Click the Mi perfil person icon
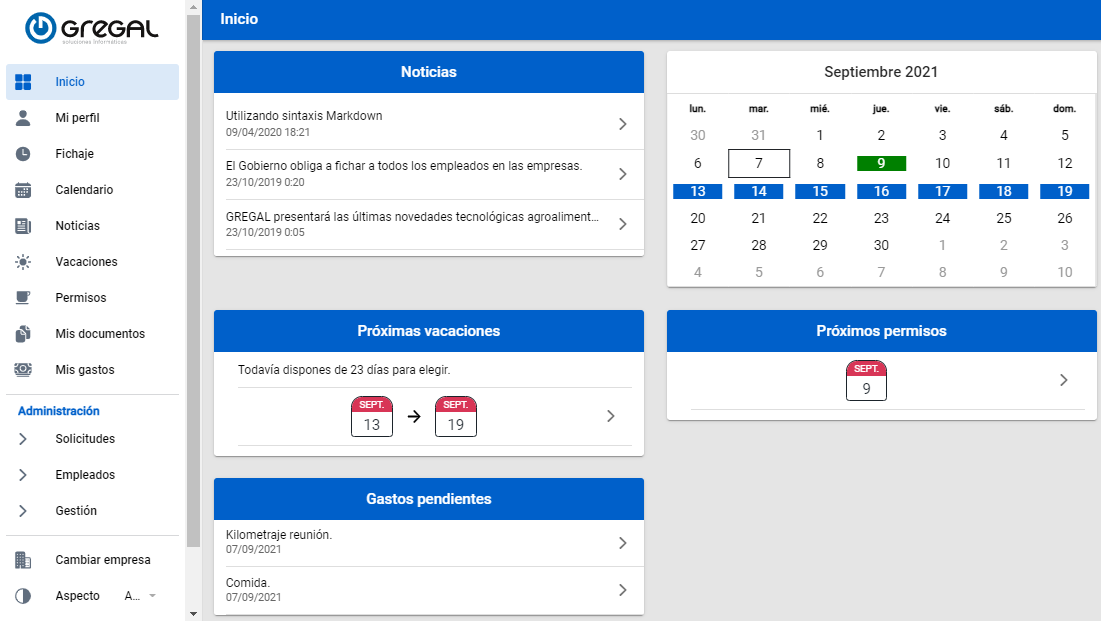This screenshot has height=621, width=1101. pyautogui.click(x=24, y=118)
